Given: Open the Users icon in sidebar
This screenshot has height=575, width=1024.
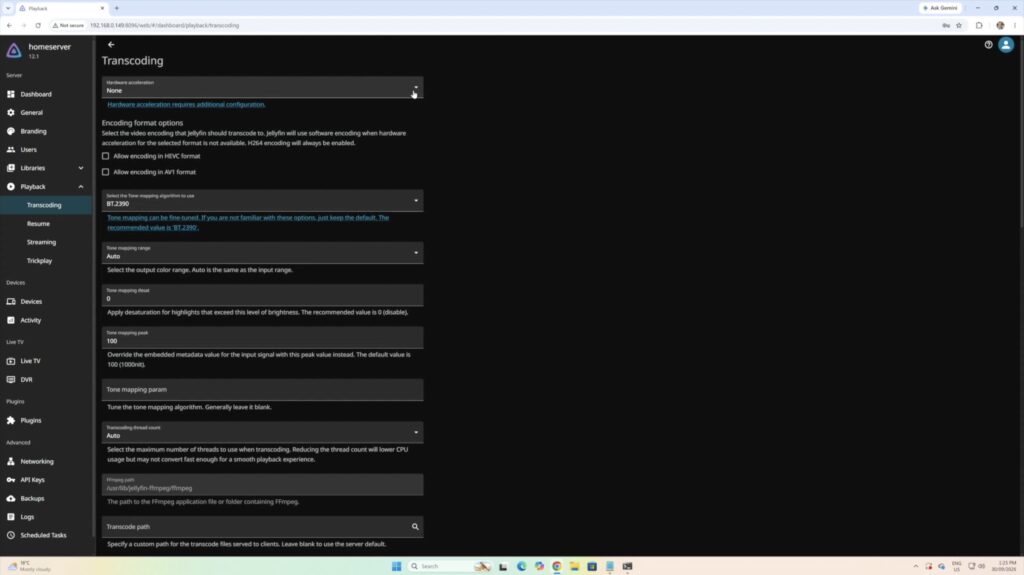Looking at the screenshot, I should pos(10,150).
